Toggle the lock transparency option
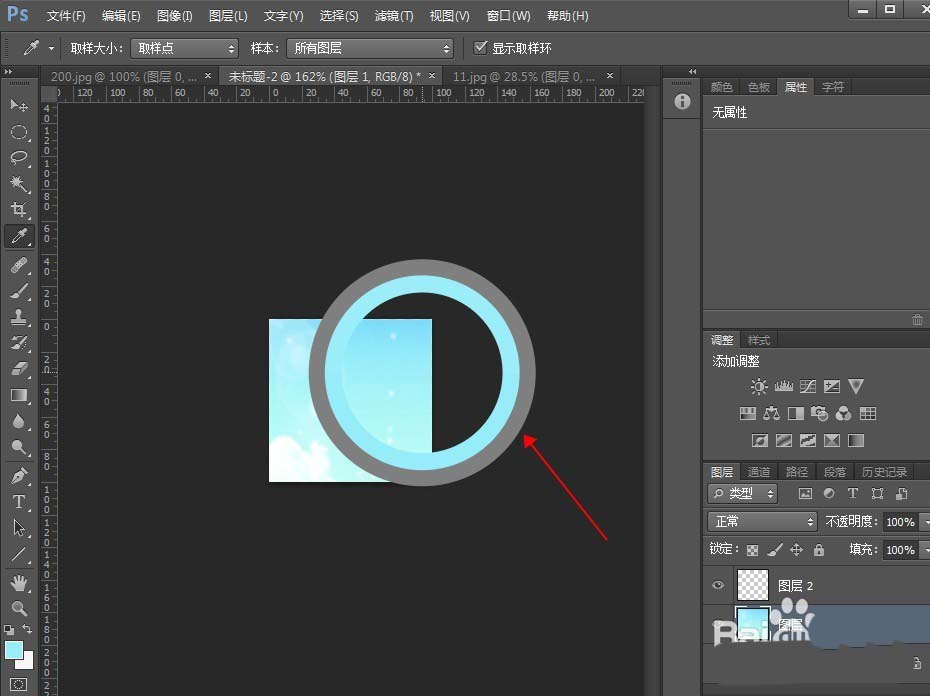 click(x=752, y=549)
